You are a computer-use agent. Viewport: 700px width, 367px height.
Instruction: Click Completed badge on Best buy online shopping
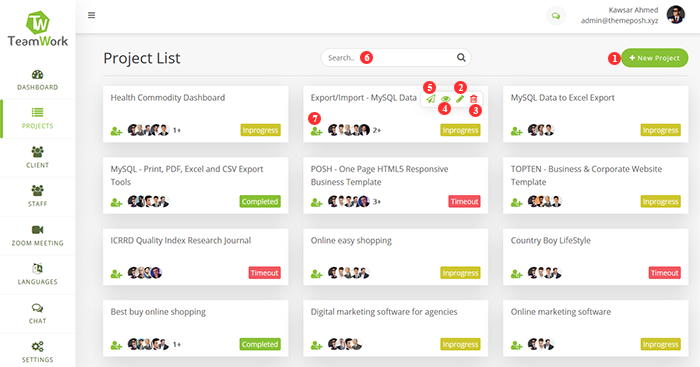[260, 344]
